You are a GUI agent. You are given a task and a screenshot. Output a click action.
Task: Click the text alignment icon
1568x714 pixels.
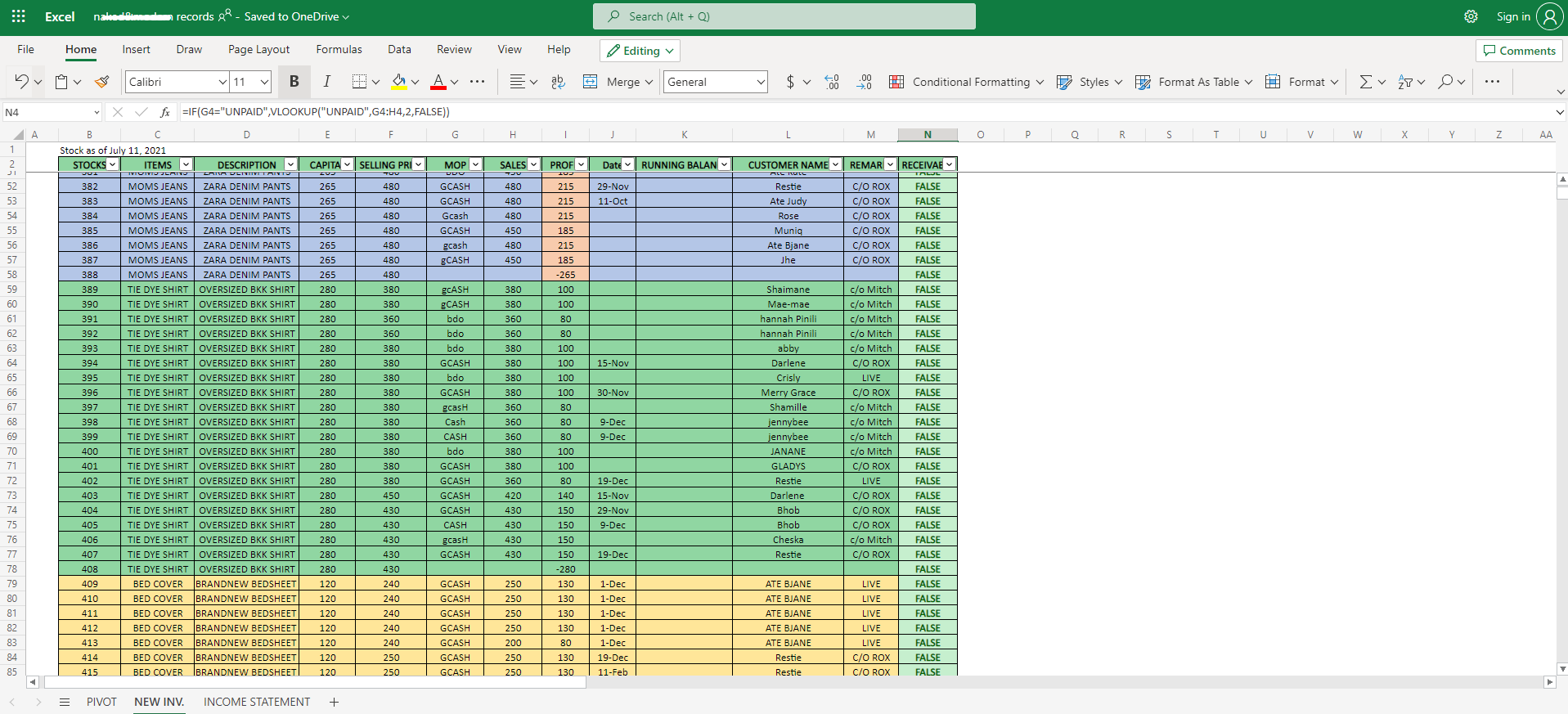click(517, 82)
